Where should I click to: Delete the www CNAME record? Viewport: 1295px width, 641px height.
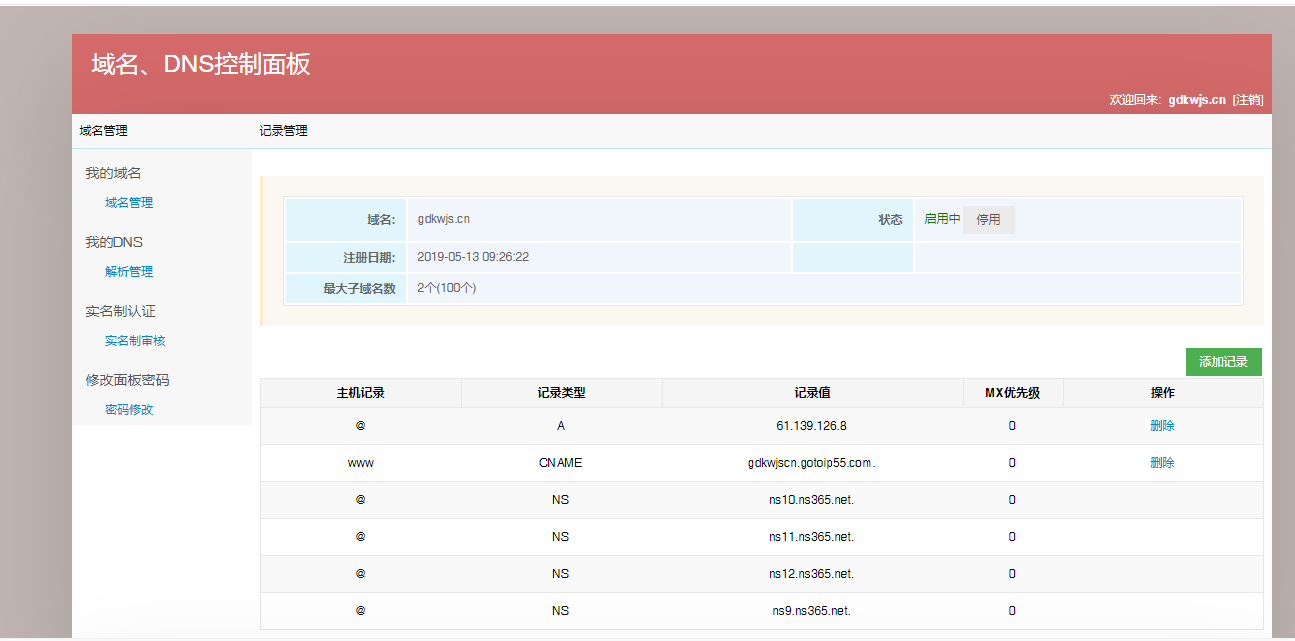[1162, 463]
